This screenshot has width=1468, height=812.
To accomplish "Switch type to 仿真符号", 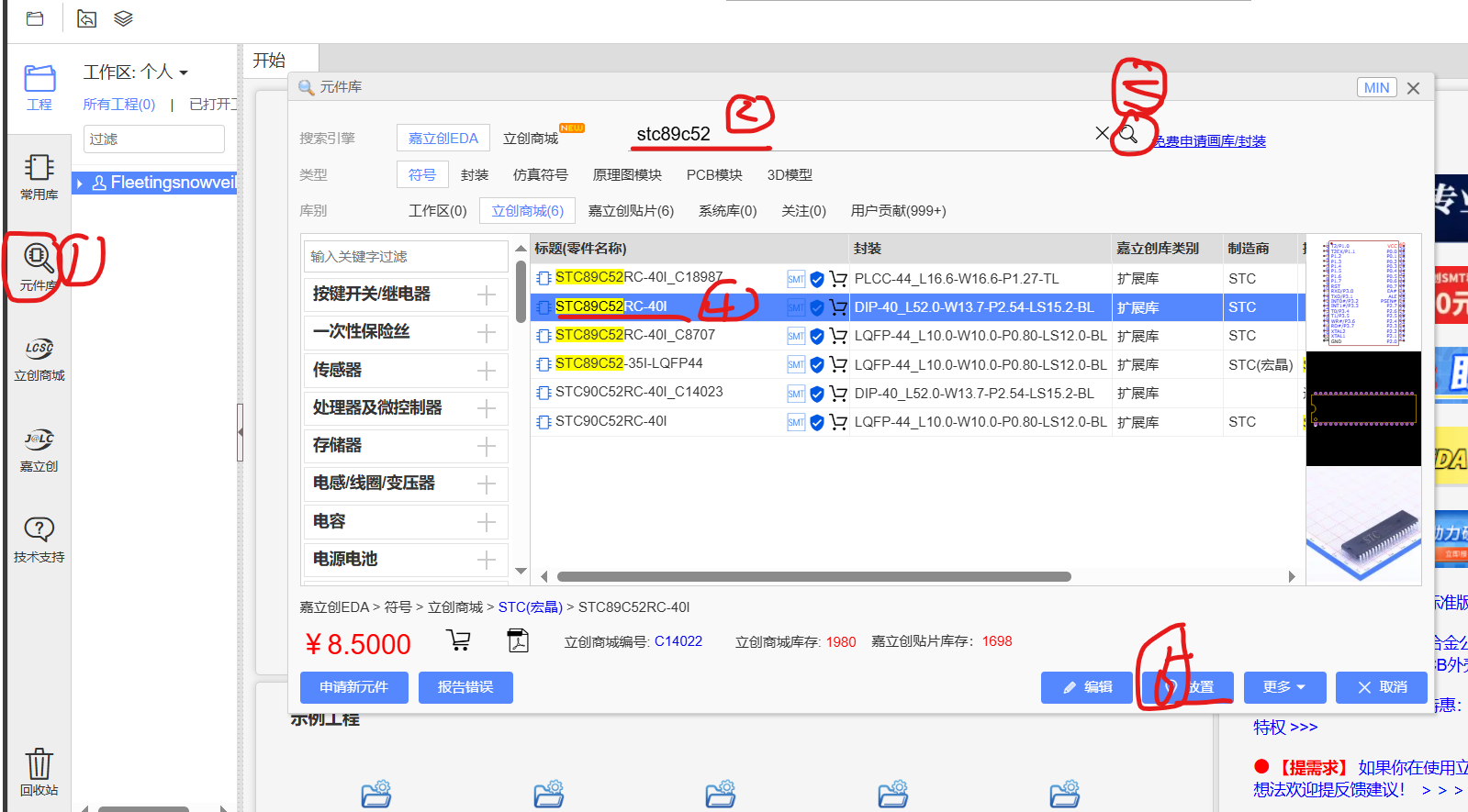I will (x=541, y=175).
